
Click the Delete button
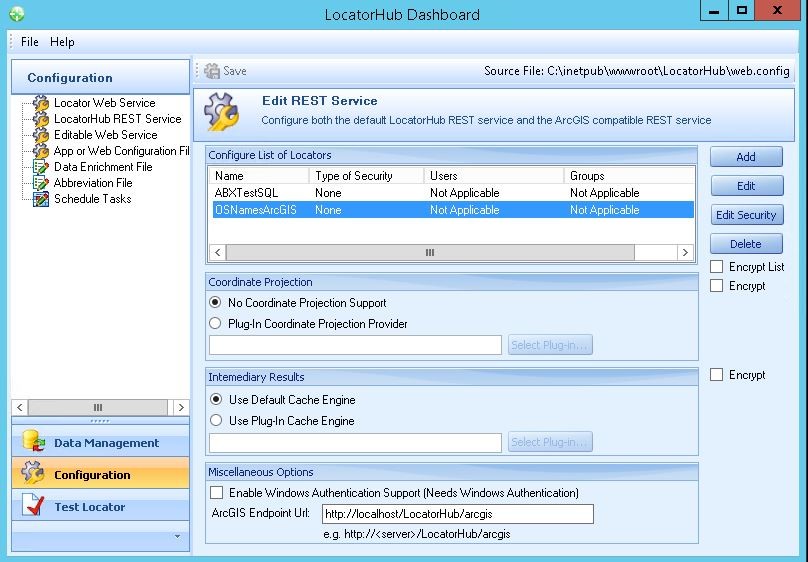point(746,244)
